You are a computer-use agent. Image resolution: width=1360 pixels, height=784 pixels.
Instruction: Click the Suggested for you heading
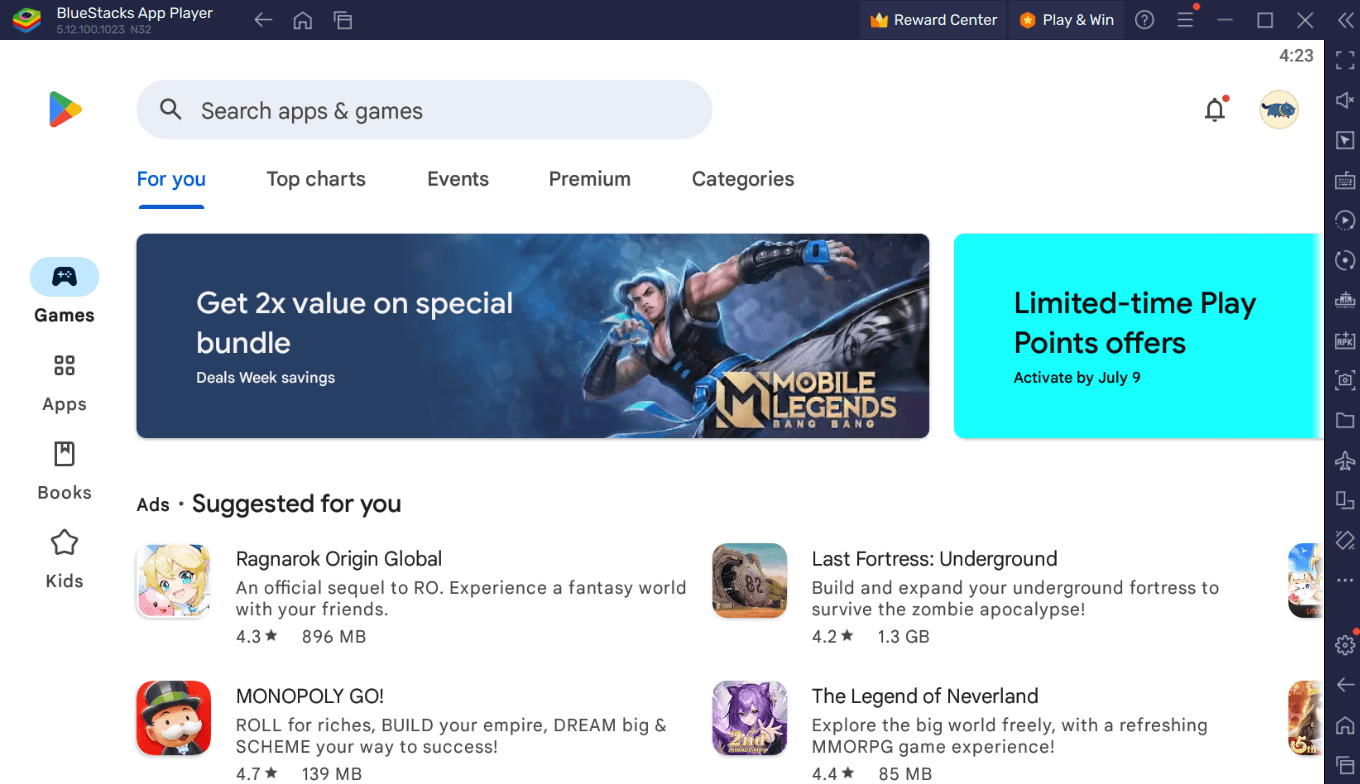coord(296,504)
